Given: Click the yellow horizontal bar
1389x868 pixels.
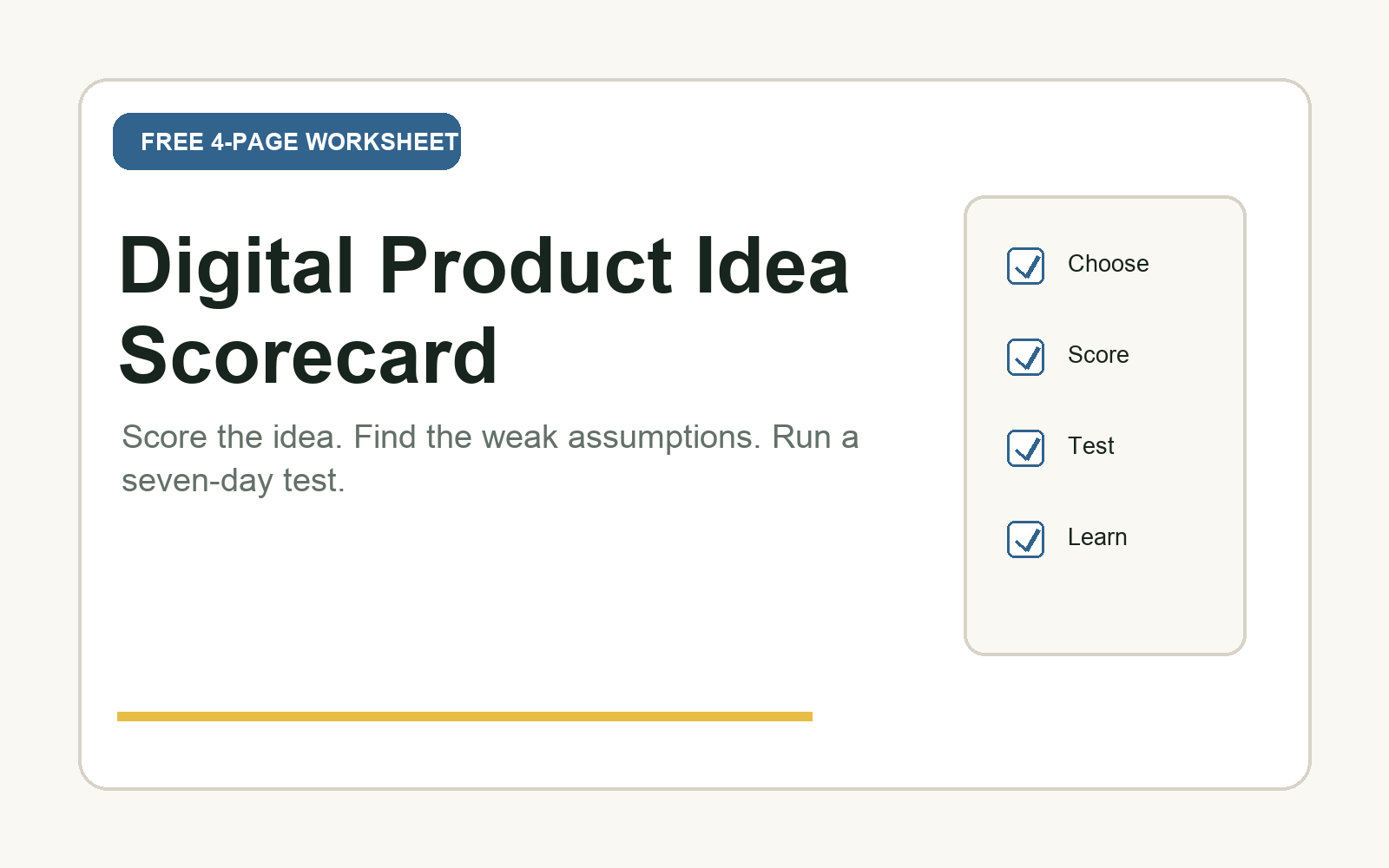Looking at the screenshot, I should coord(464,716).
